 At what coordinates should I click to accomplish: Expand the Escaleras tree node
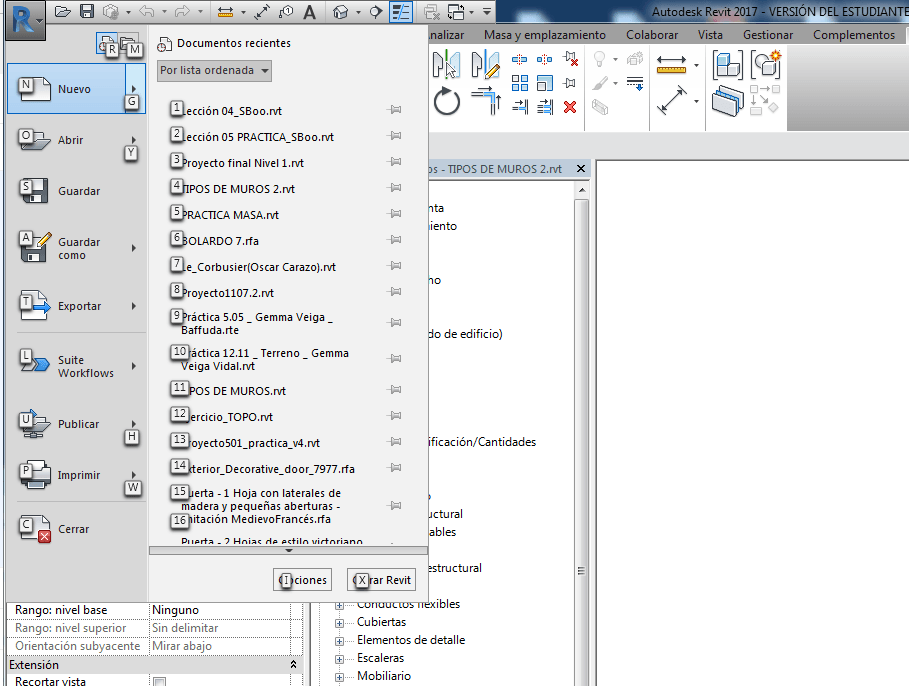pos(340,659)
